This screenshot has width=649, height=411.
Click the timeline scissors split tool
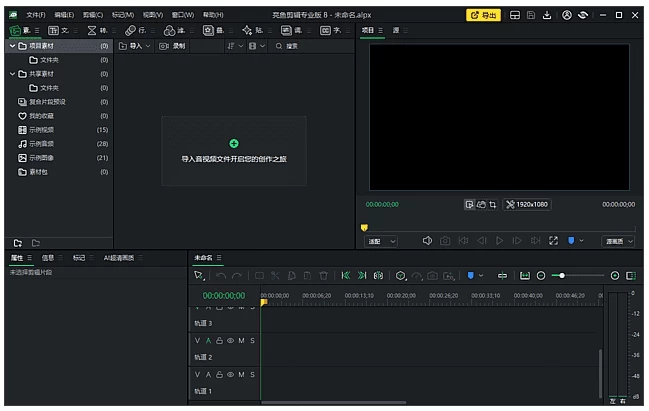(275, 276)
